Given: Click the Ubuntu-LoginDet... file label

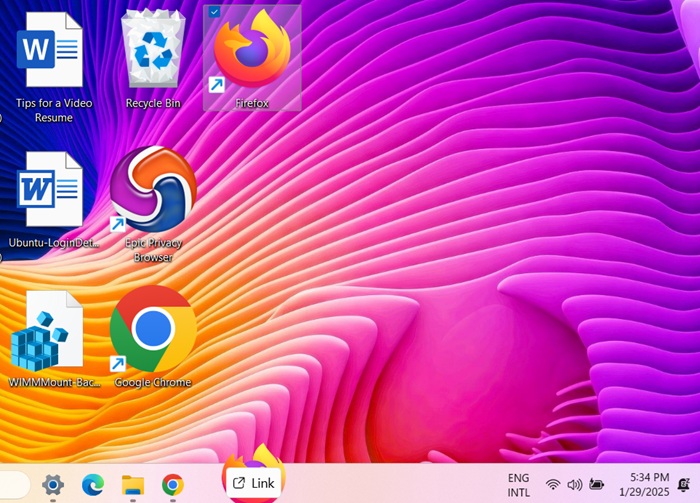Looking at the screenshot, I should 54,243.
